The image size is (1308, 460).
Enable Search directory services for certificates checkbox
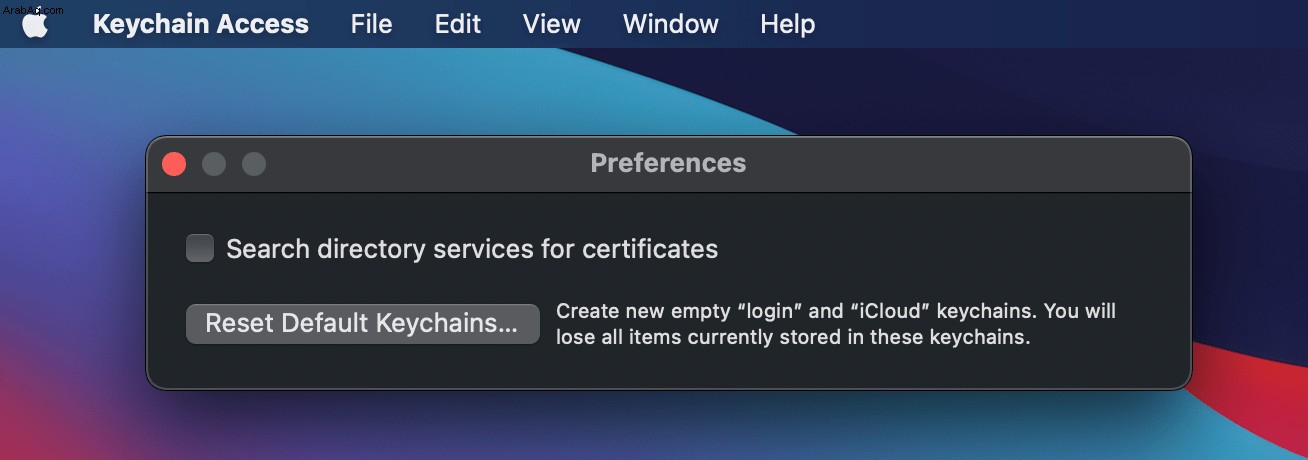(x=200, y=248)
